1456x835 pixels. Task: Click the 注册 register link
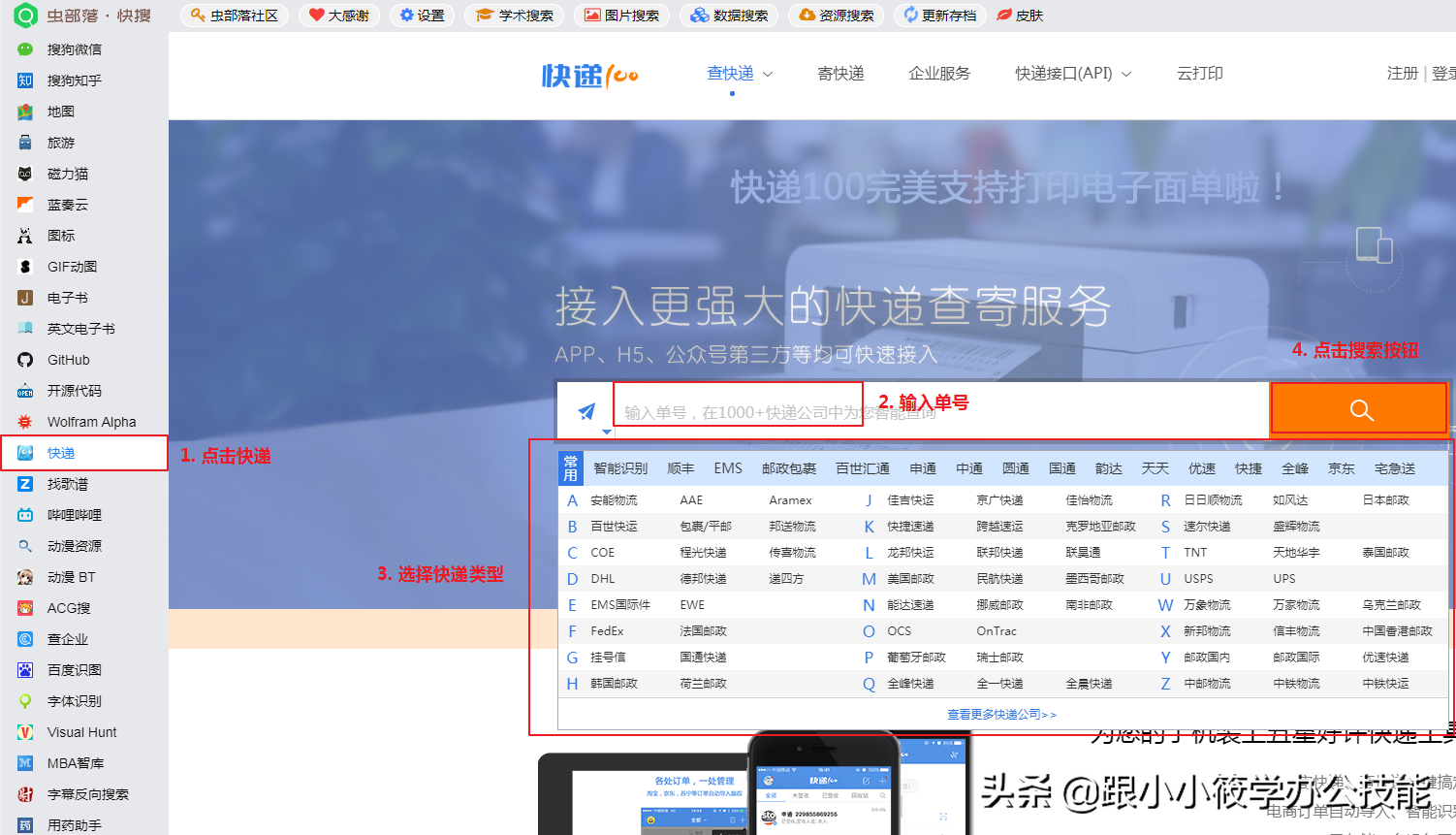click(x=1402, y=74)
